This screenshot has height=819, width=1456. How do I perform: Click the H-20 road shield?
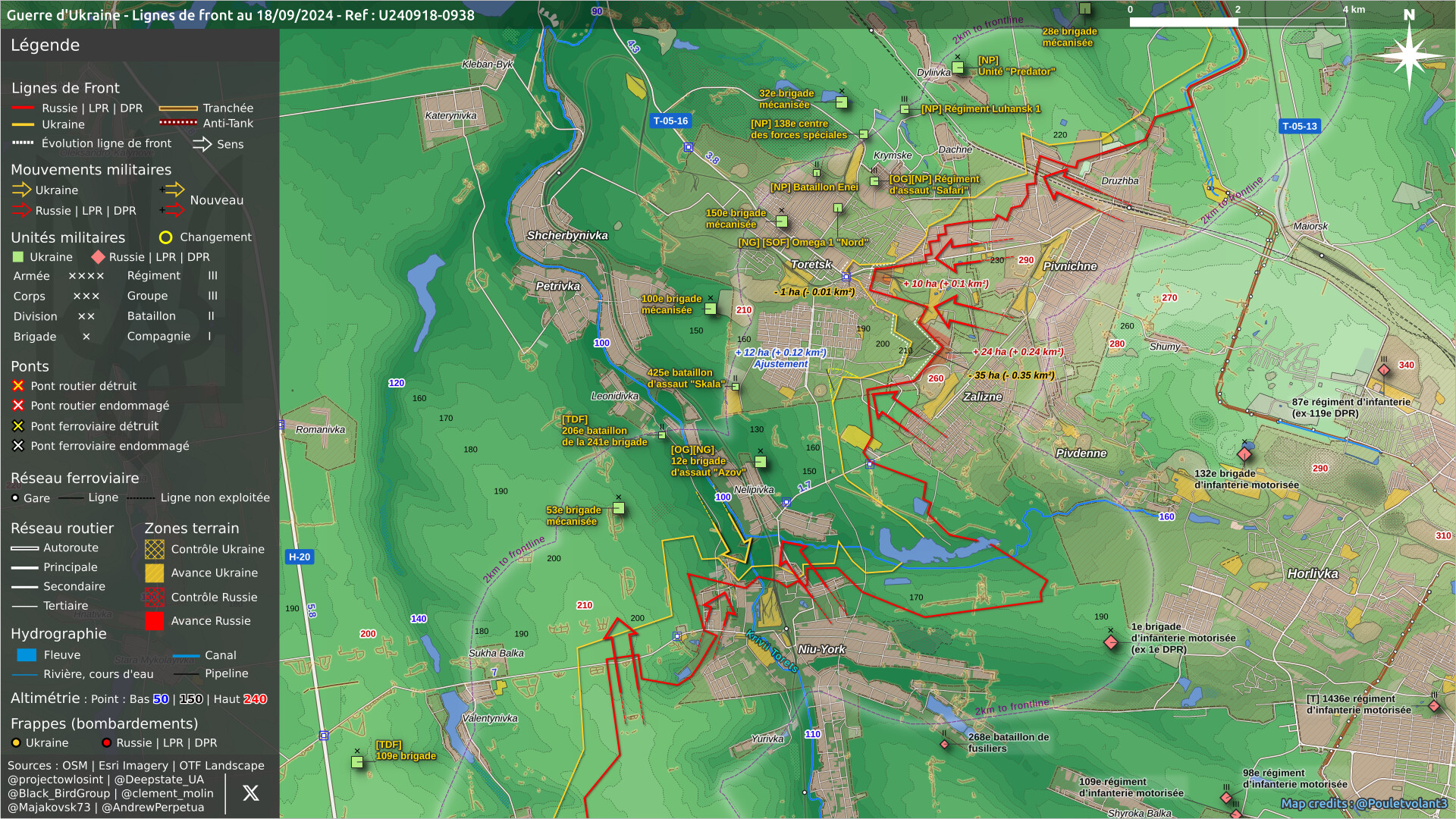click(x=300, y=557)
